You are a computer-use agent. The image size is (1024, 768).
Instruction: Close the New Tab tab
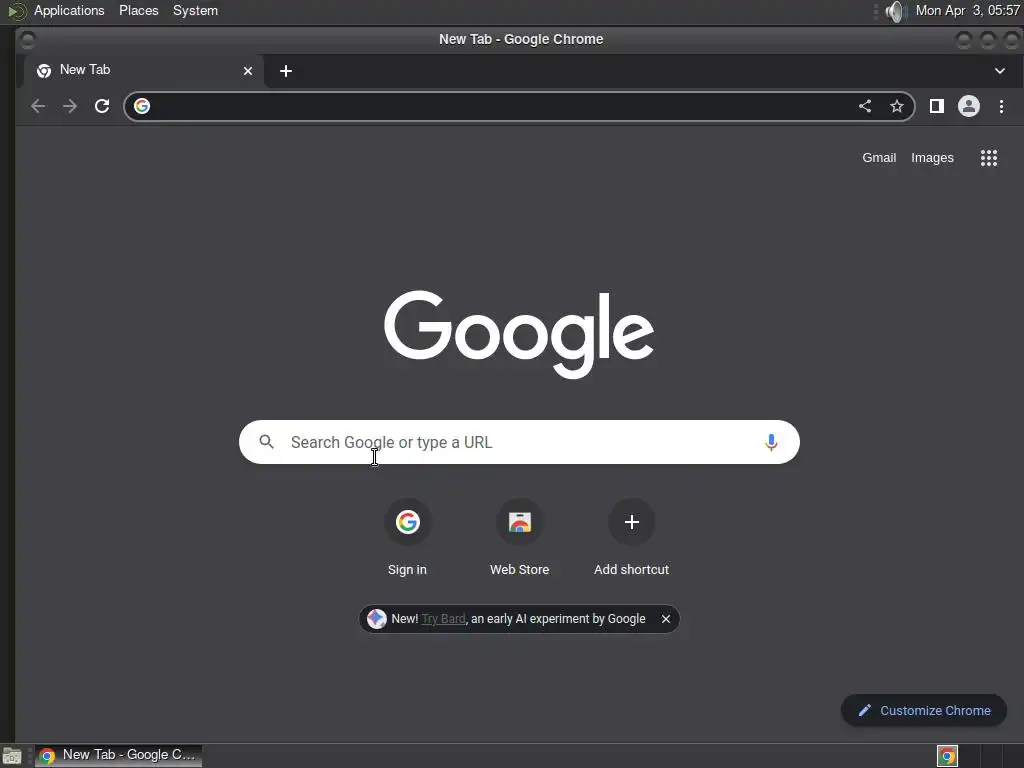pos(248,71)
